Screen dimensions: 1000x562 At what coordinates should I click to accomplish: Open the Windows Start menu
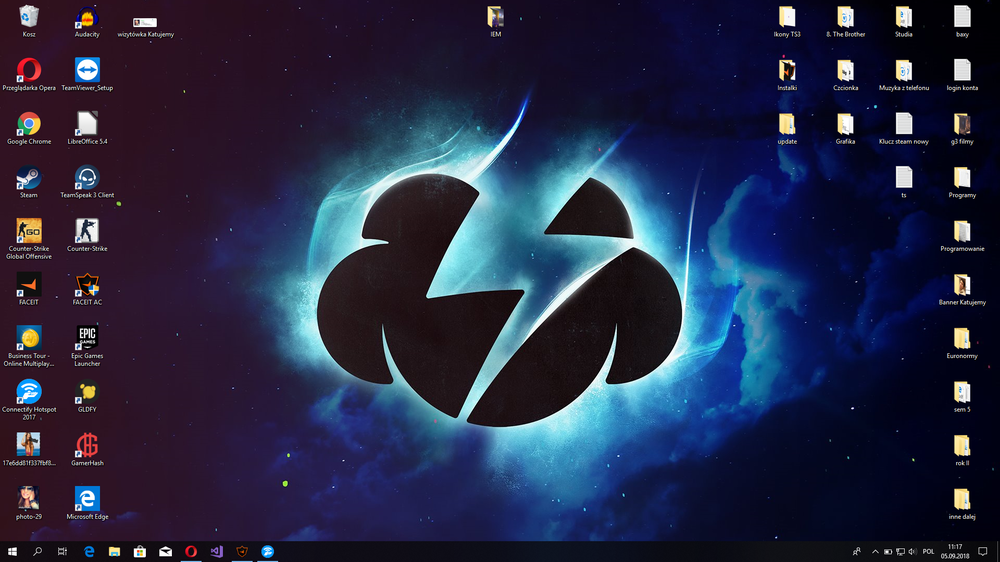12,551
